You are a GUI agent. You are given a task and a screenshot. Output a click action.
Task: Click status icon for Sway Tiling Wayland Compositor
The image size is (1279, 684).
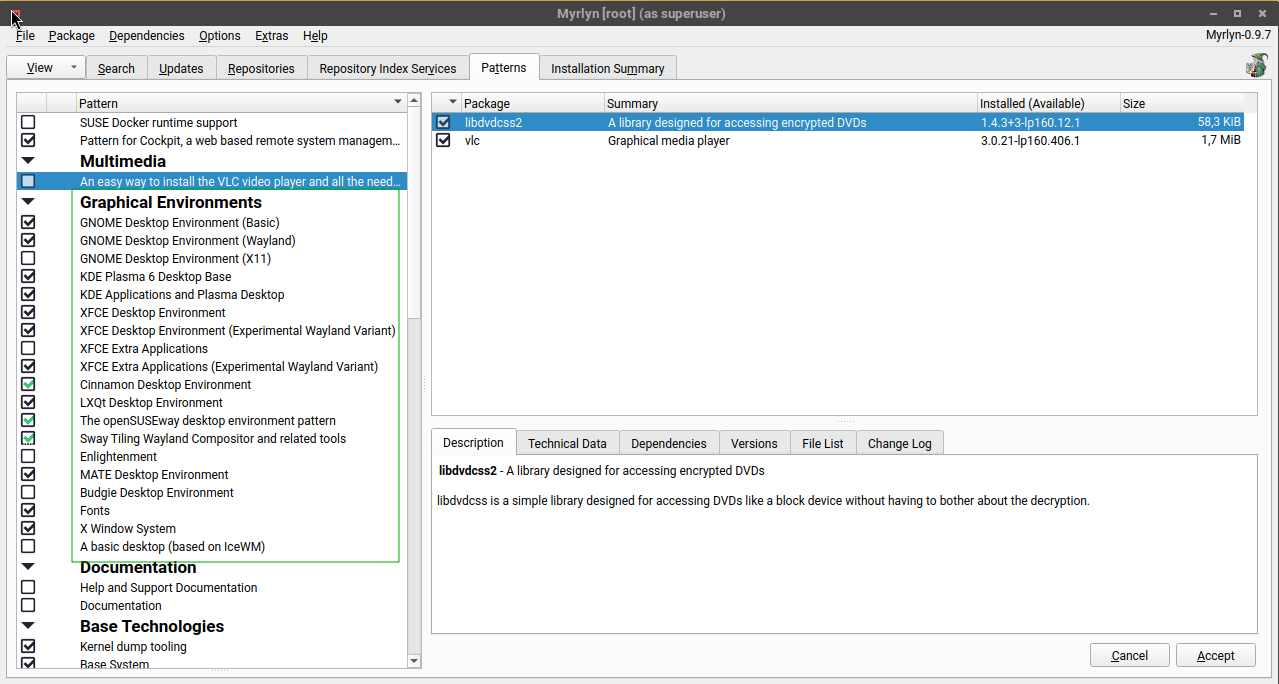28,439
